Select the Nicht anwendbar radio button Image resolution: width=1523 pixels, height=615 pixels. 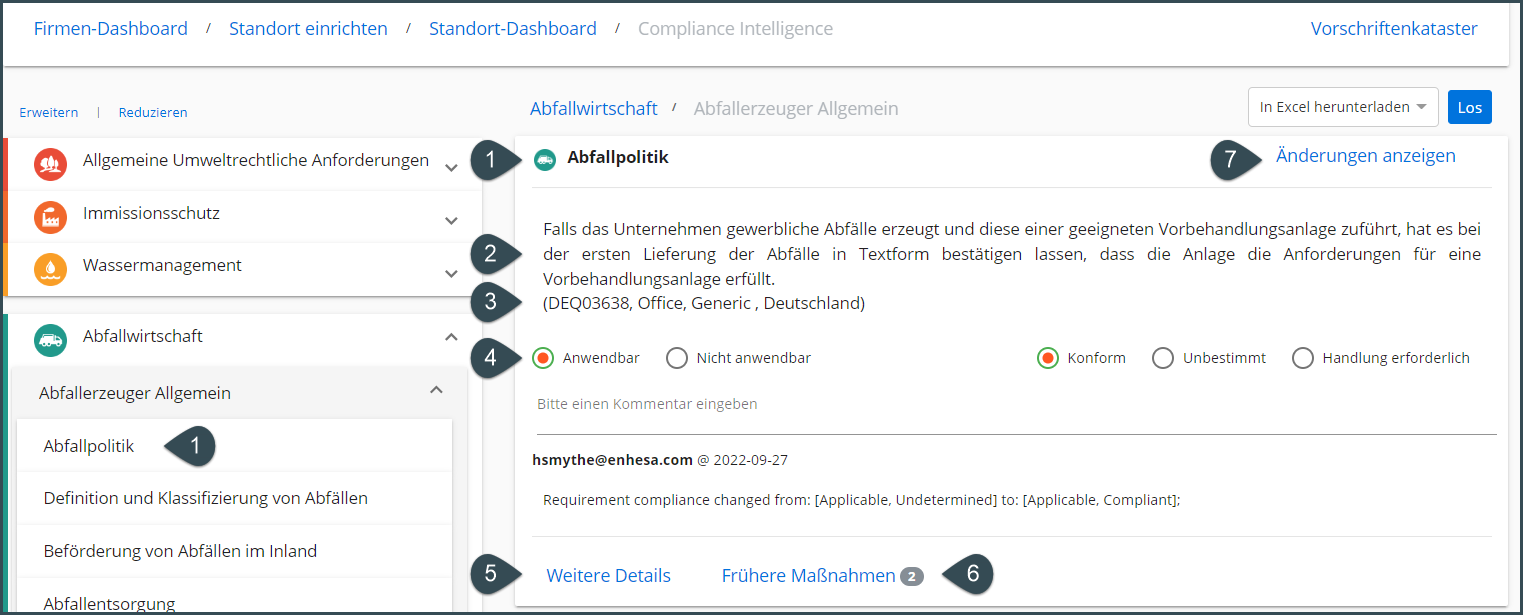[x=677, y=358]
